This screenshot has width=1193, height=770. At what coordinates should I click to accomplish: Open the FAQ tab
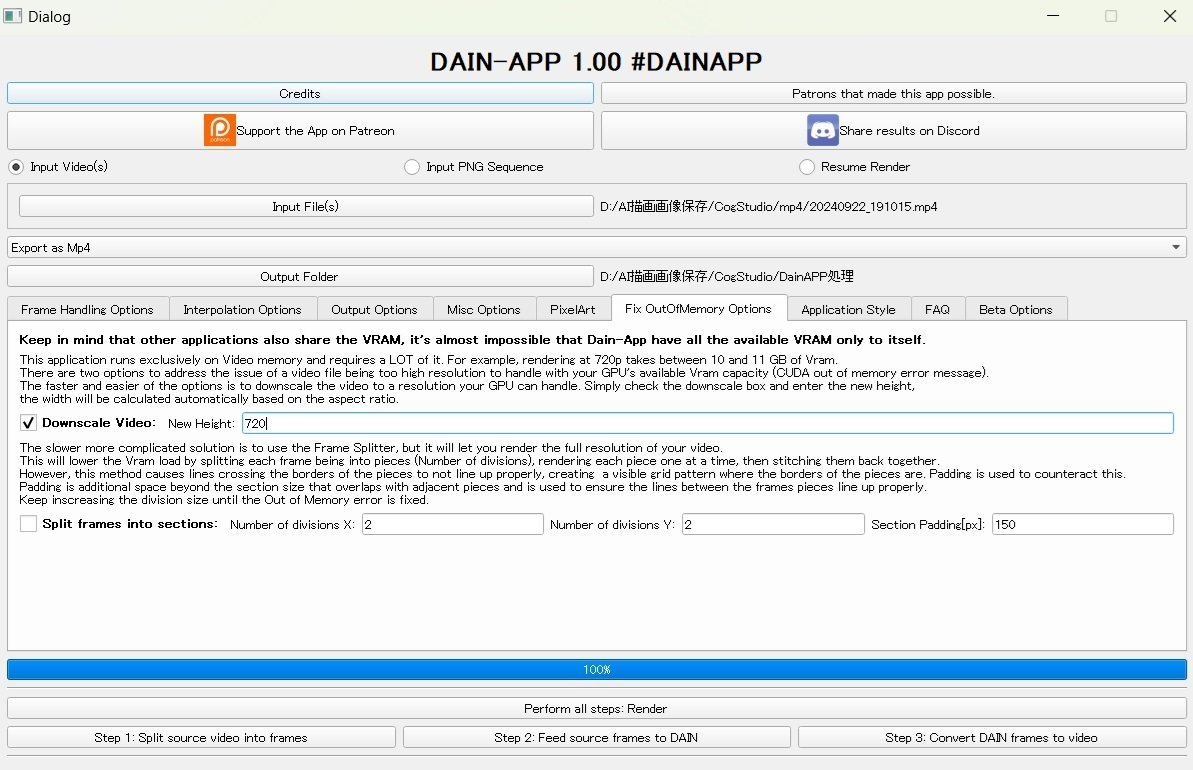click(x=937, y=310)
